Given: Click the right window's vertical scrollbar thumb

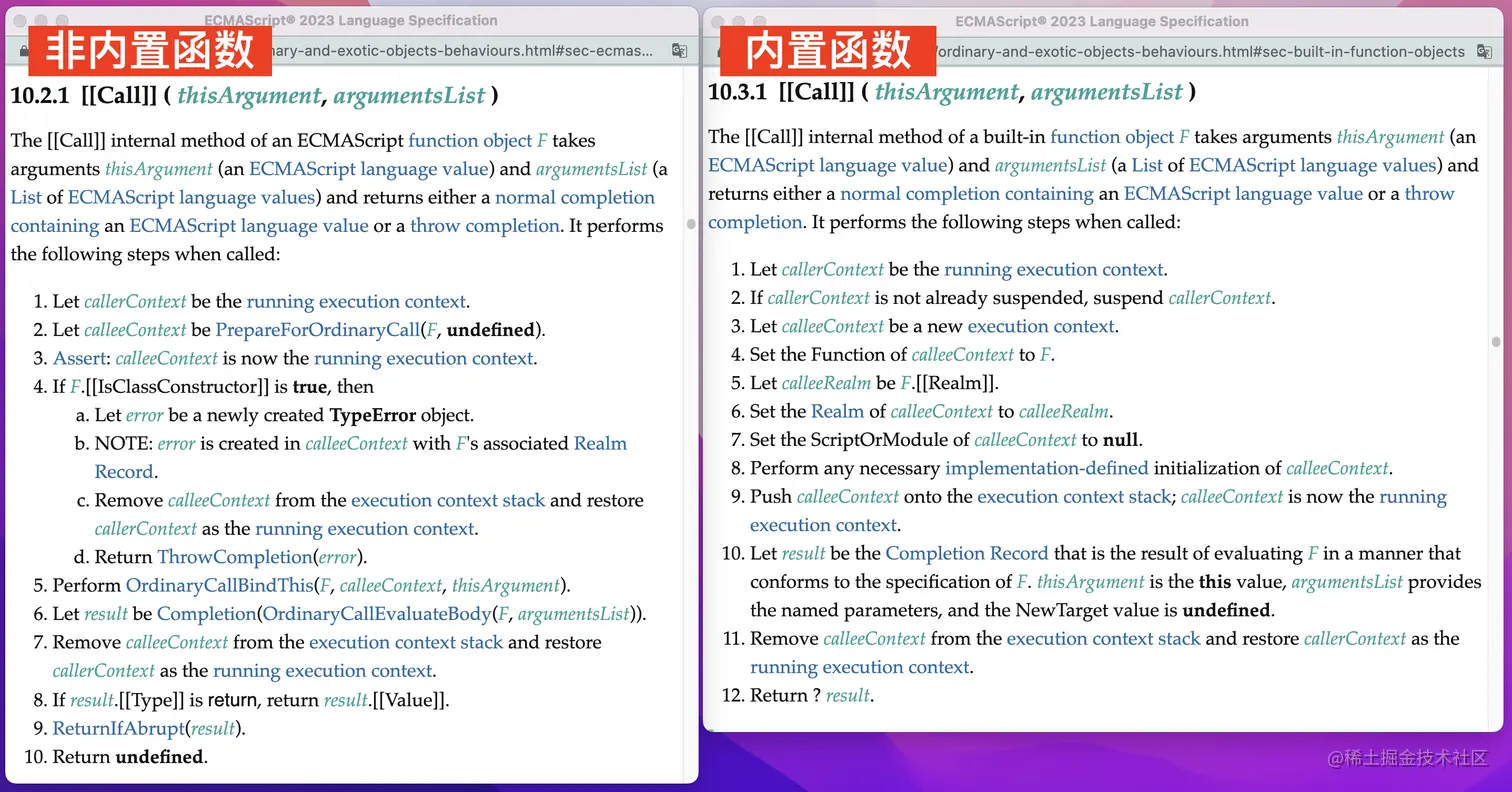Looking at the screenshot, I should pos(1496,342).
